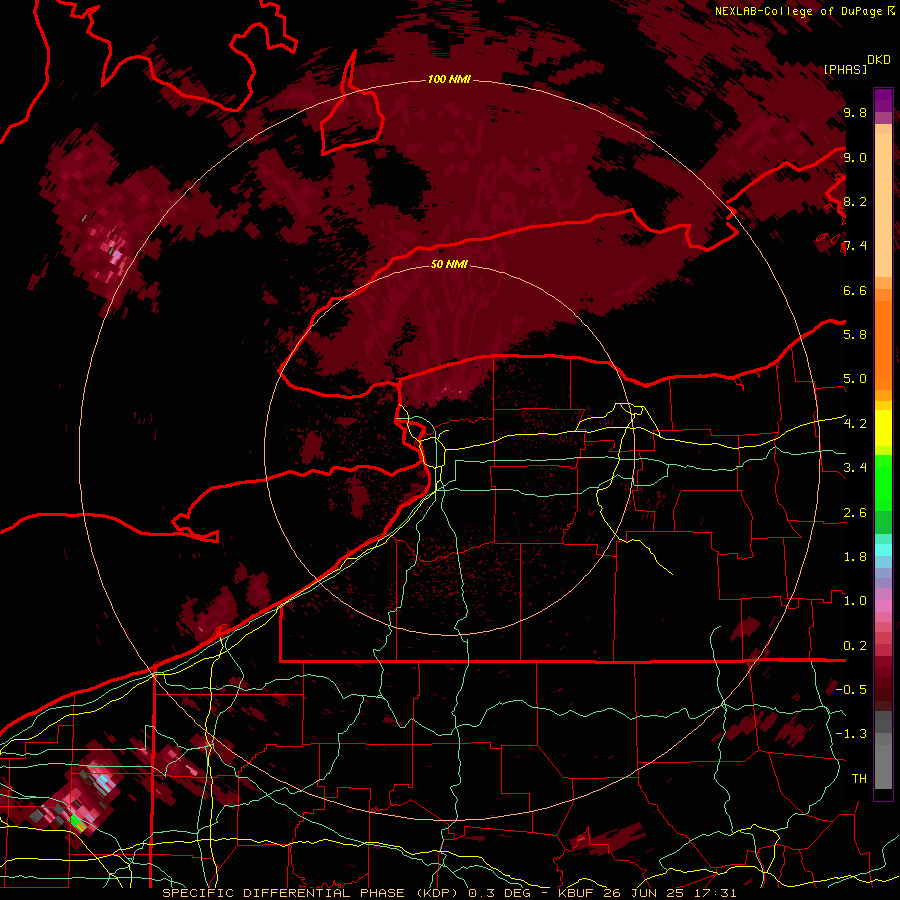The width and height of the screenshot is (900, 900).
Task: Click the 100 NMI range ring label
Action: (449, 79)
